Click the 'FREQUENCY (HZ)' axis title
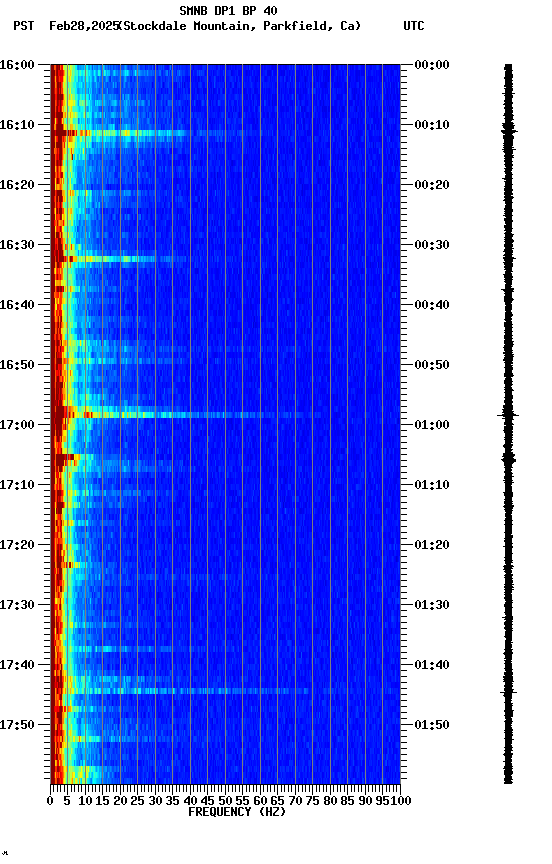This screenshot has width=552, height=864. coord(237,812)
